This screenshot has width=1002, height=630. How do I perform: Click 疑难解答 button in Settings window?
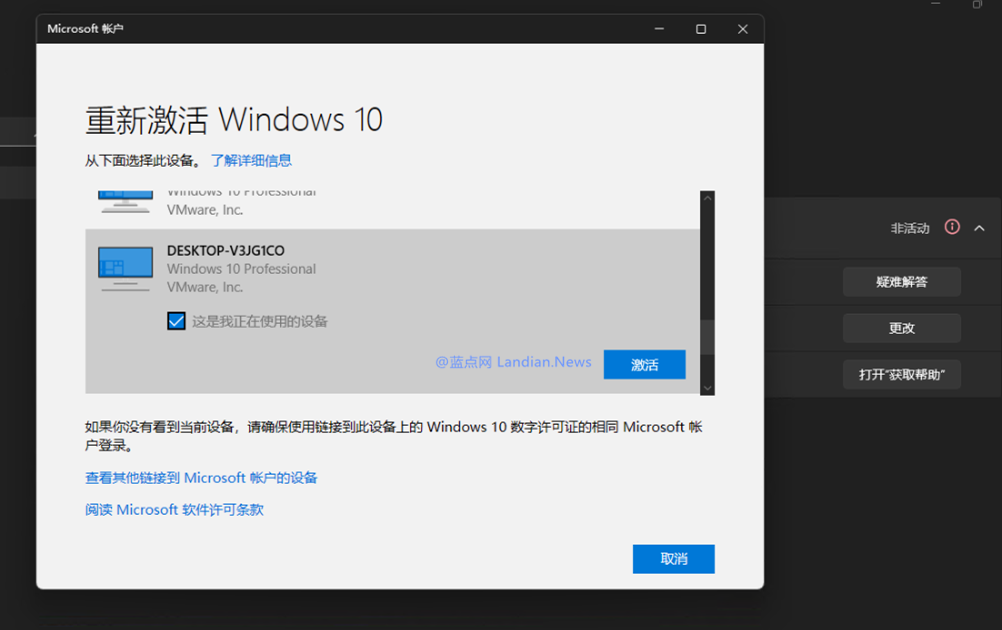(x=902, y=282)
